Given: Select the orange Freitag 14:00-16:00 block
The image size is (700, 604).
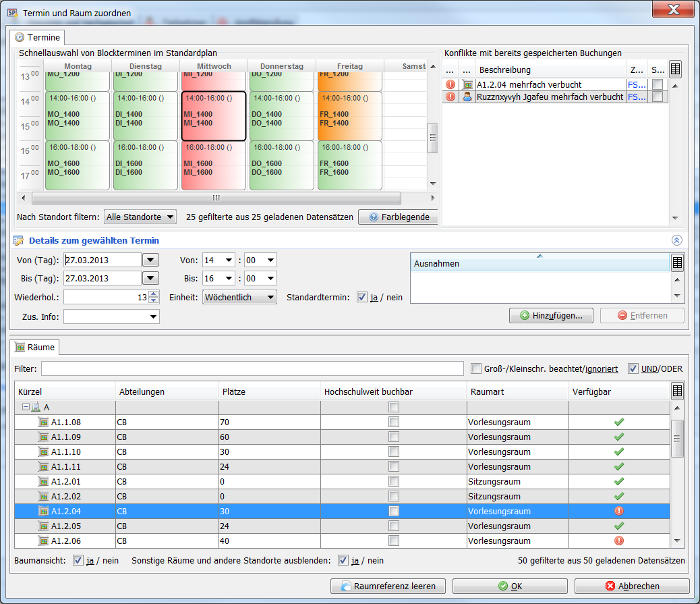Looking at the screenshot, I should click(350, 116).
